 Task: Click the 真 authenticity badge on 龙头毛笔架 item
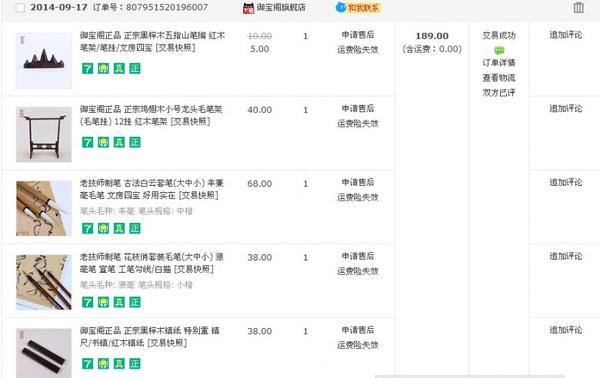tap(119, 142)
